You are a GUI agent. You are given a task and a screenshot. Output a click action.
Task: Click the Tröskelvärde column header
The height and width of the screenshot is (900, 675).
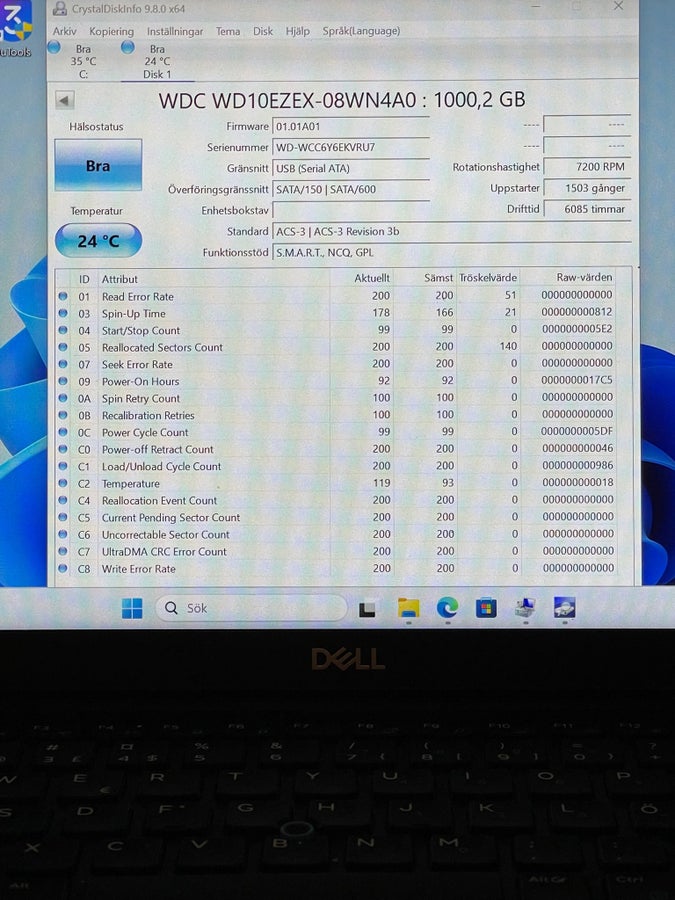(x=488, y=277)
